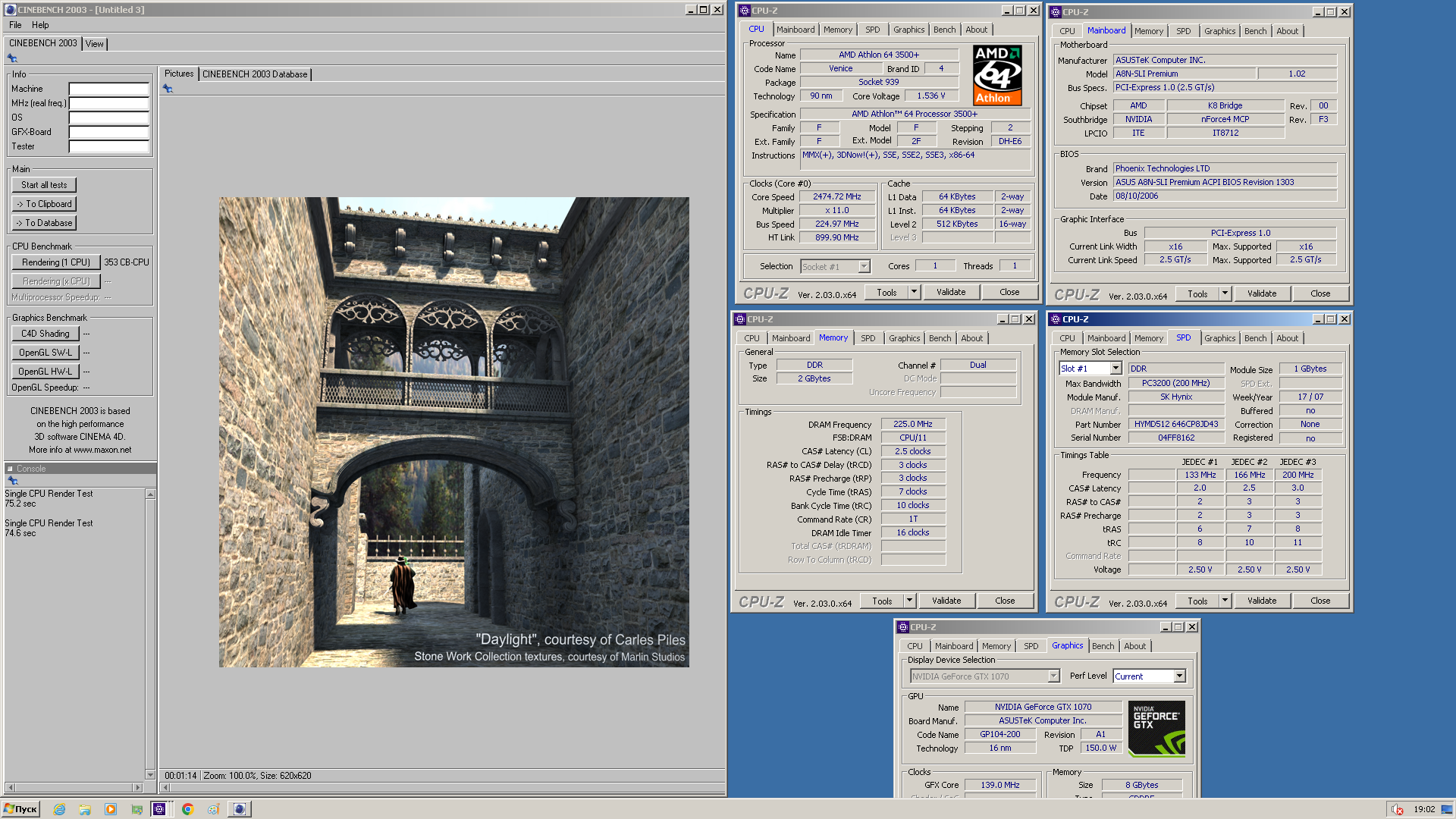Click the pin icon under the Pictures tab
The image size is (1456, 819).
(168, 89)
